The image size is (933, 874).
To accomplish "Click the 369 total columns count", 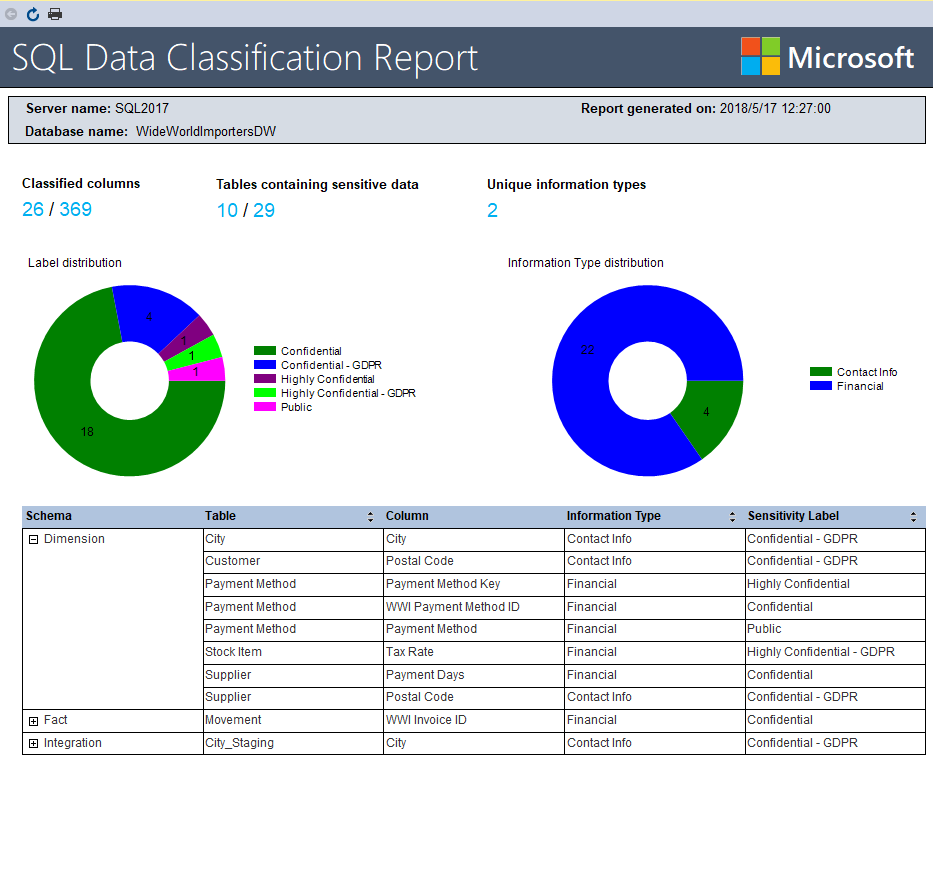I will point(76,209).
